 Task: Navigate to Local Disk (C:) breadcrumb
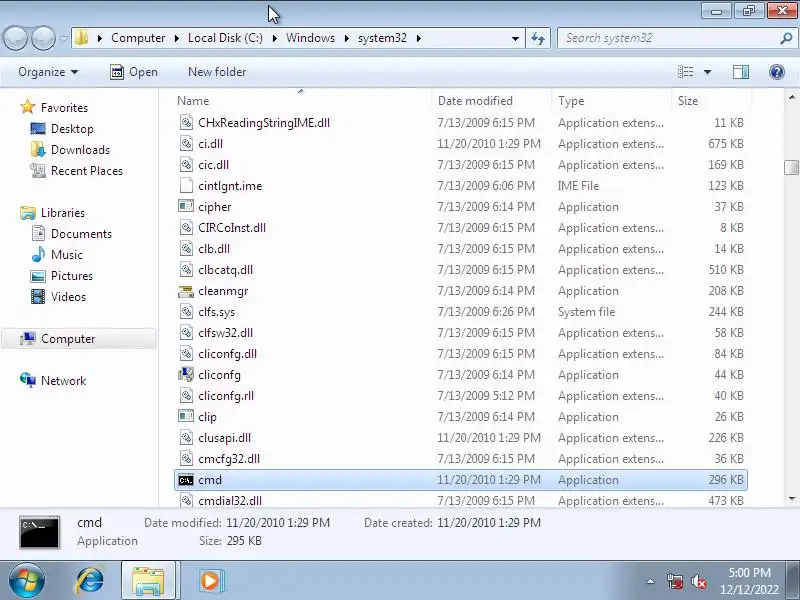225,38
